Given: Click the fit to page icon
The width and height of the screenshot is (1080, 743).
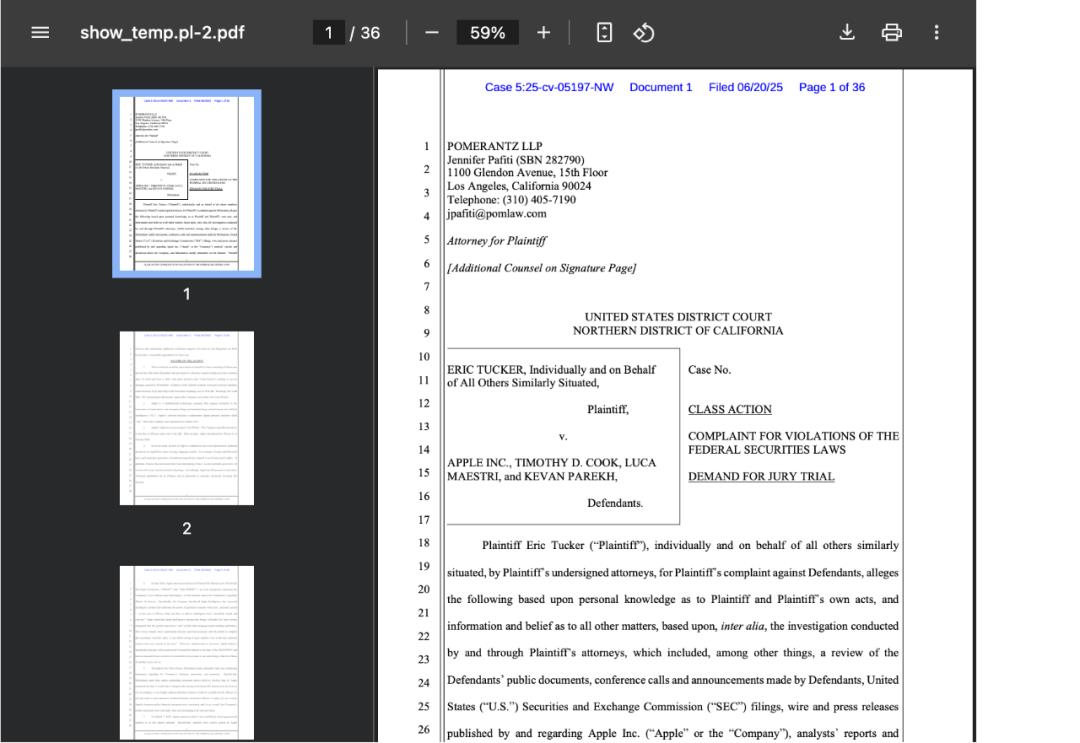Looking at the screenshot, I should point(604,32).
